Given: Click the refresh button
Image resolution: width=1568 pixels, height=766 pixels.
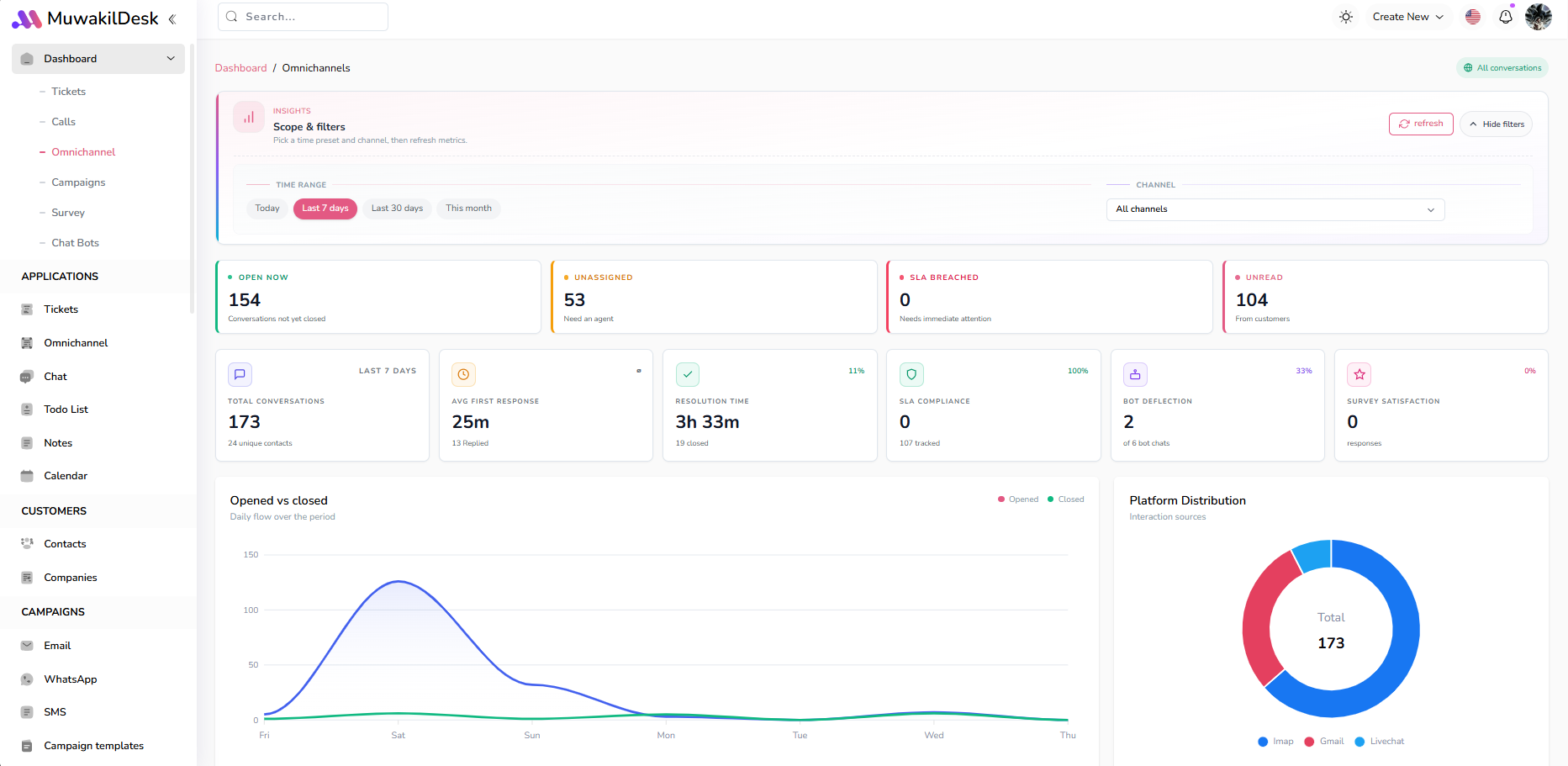Looking at the screenshot, I should [x=1421, y=124].
